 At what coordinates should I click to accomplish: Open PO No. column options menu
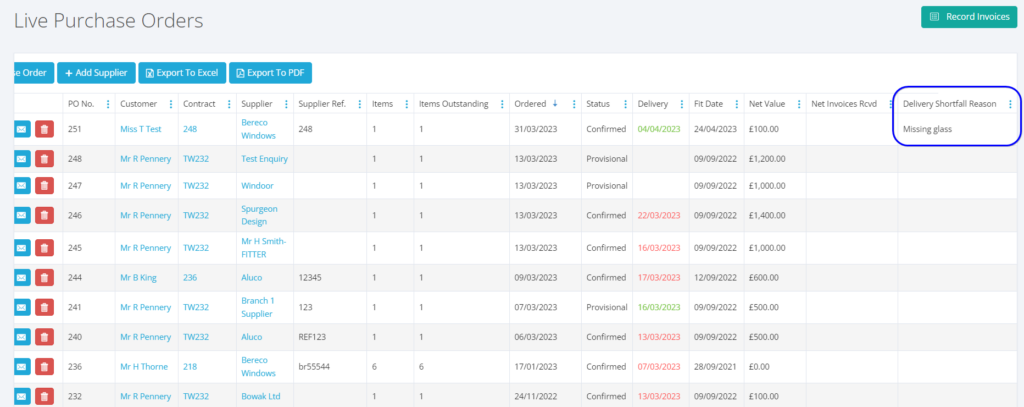pyautogui.click(x=107, y=104)
